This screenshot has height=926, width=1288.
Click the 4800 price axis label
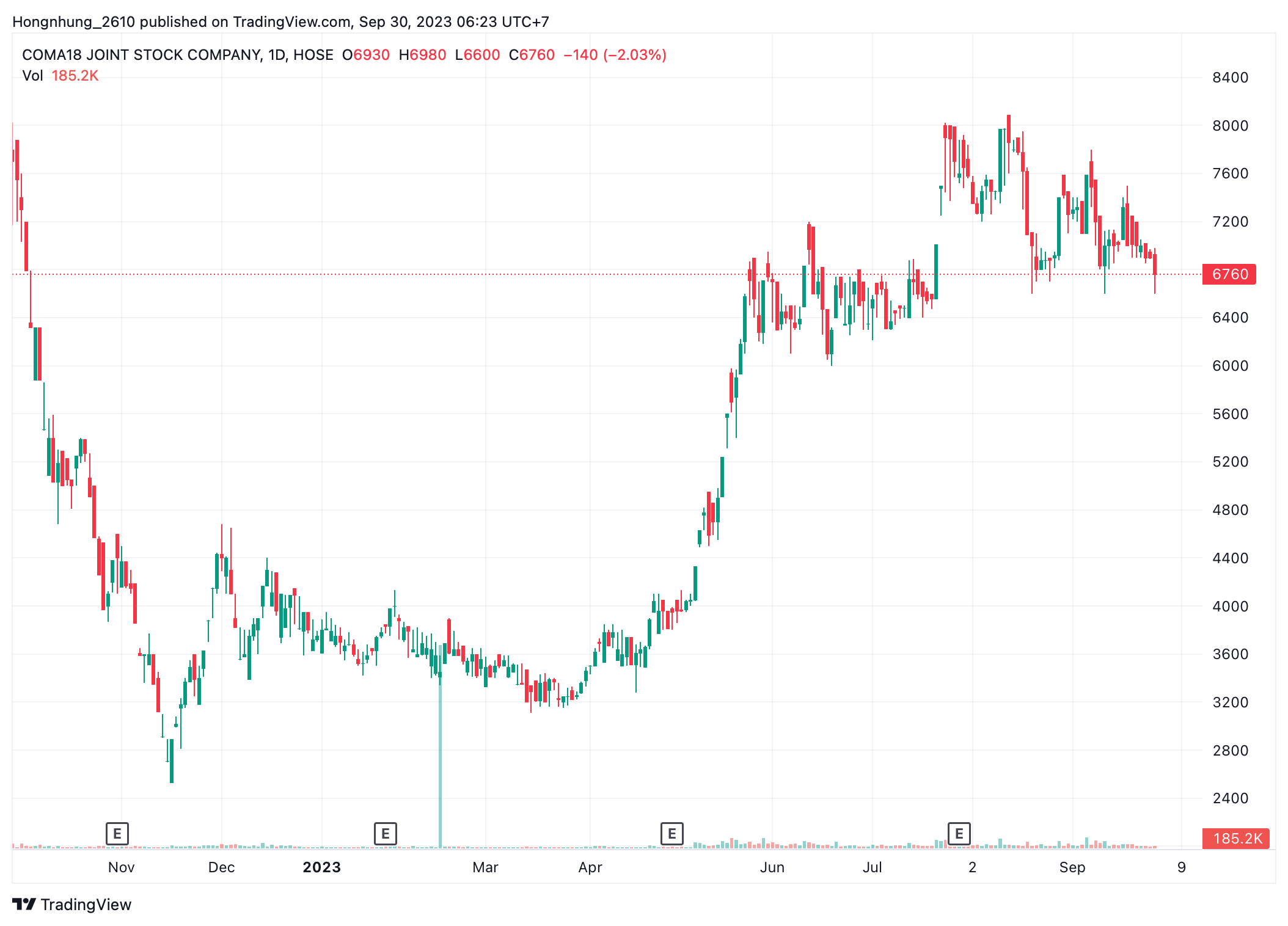(x=1230, y=510)
